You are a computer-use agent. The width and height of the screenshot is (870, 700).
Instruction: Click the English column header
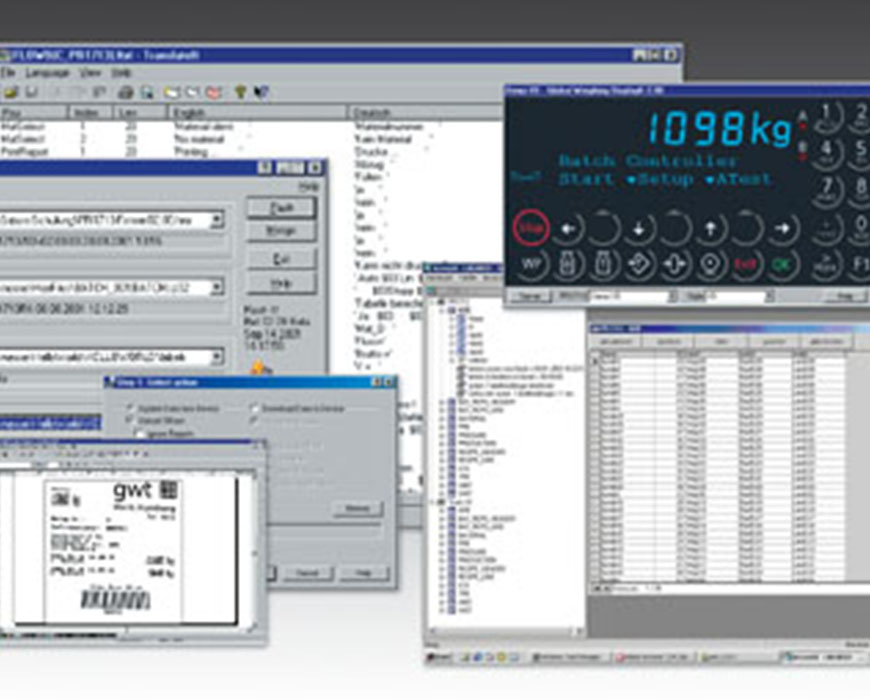tap(190, 112)
